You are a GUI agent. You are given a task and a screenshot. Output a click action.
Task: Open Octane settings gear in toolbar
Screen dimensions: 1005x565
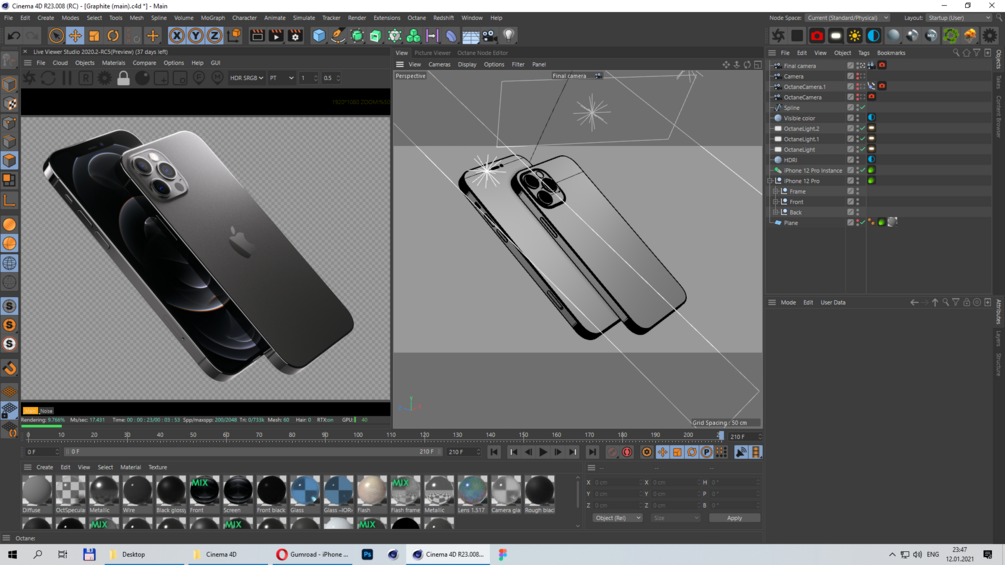pos(989,36)
